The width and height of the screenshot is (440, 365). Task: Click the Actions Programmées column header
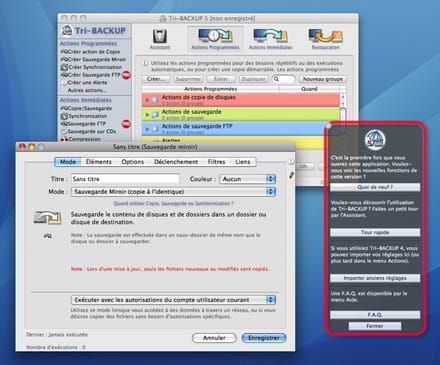[x=210, y=89]
